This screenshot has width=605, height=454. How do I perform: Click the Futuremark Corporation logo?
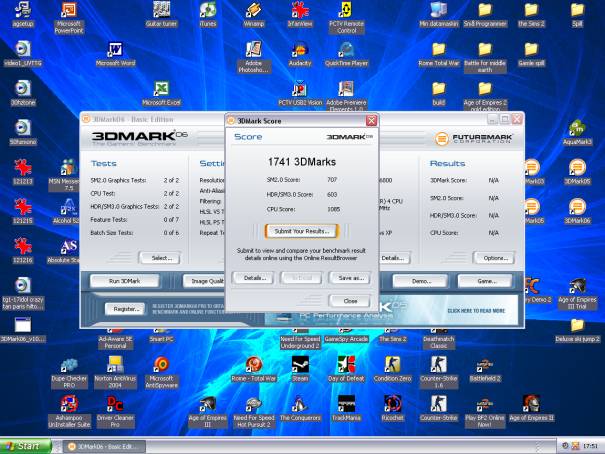tap(474, 138)
